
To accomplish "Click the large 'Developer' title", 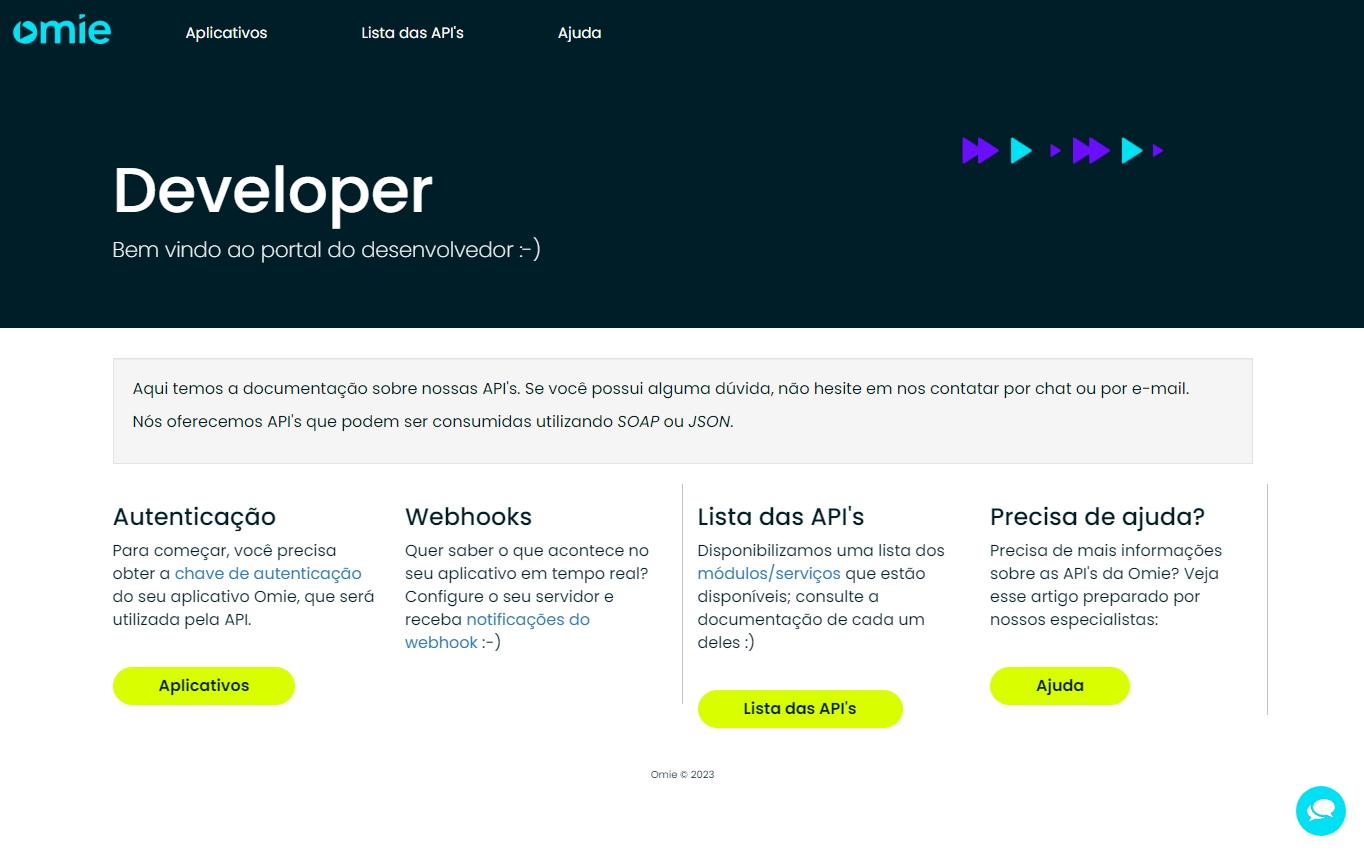I will [273, 190].
